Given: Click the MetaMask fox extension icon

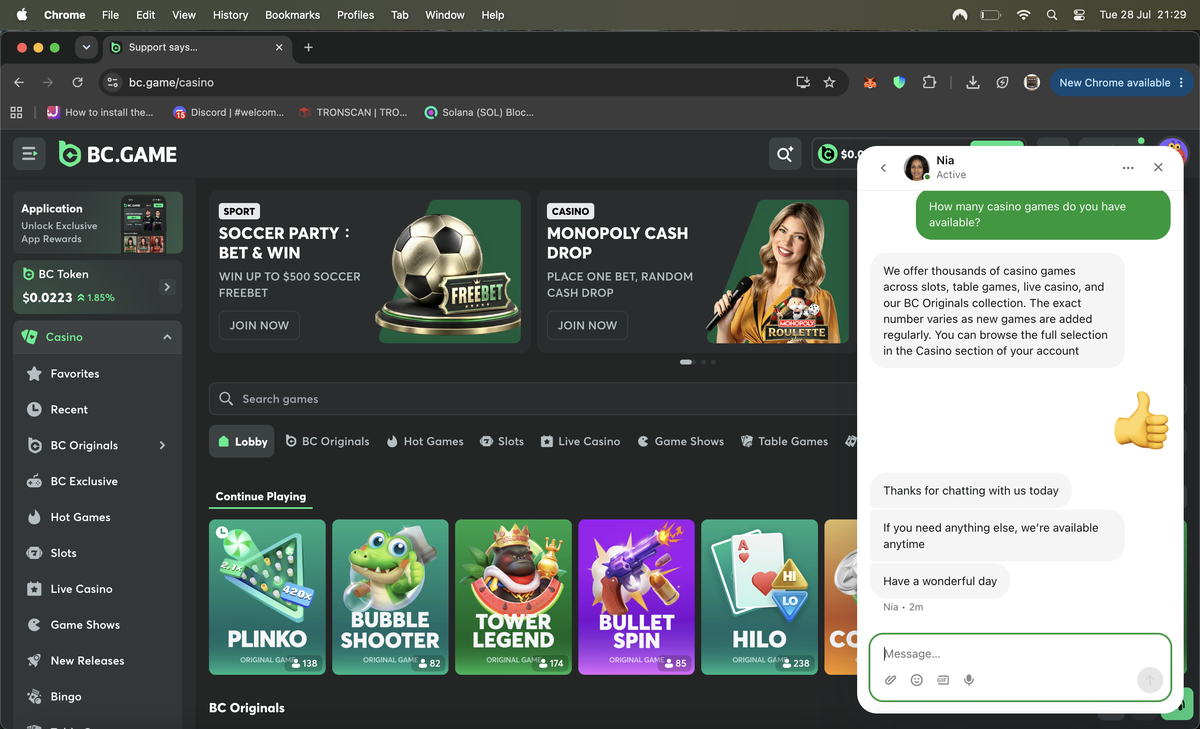Looking at the screenshot, I should pyautogui.click(x=870, y=82).
